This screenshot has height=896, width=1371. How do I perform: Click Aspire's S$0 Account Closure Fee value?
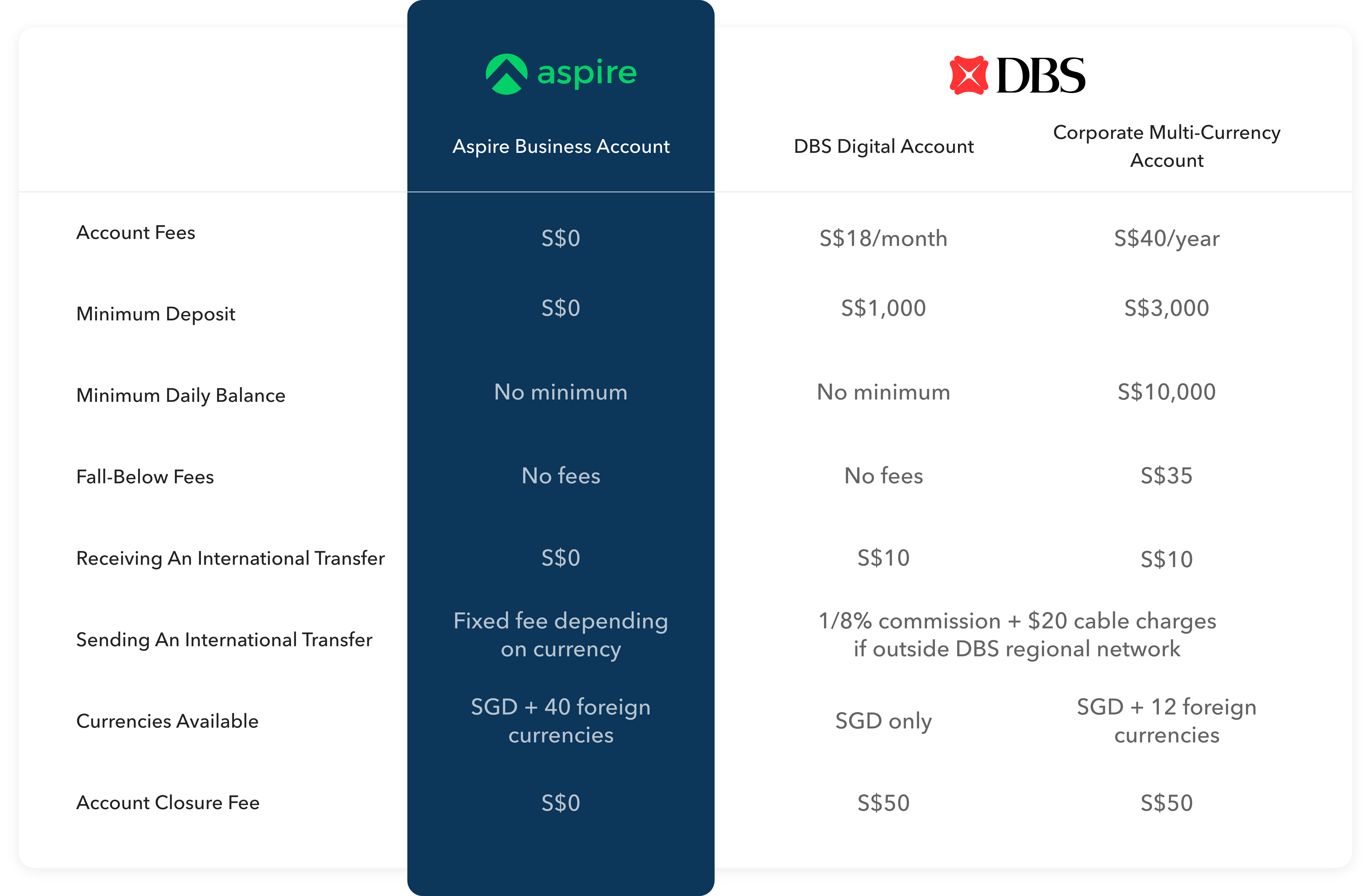point(561,803)
